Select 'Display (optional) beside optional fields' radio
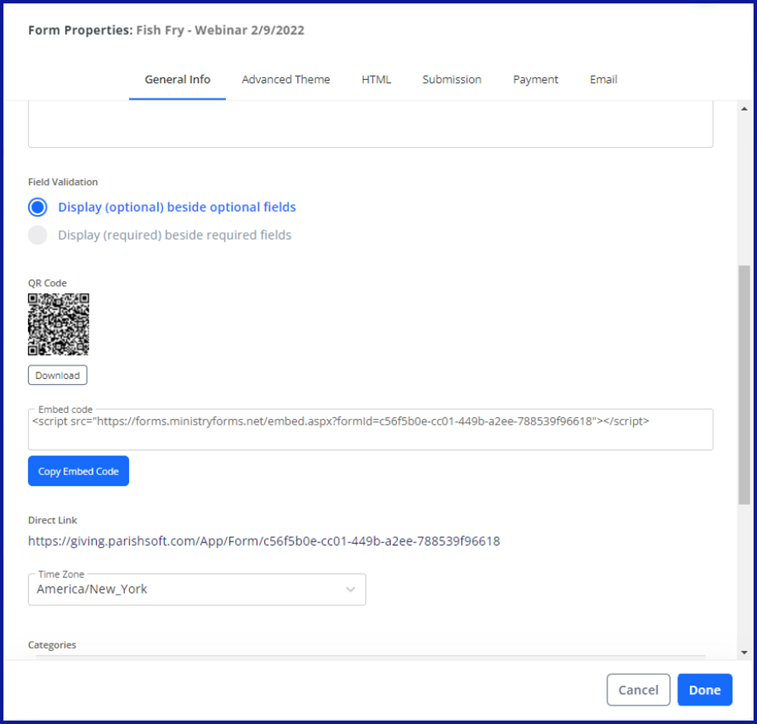Screen dimensions: 757x724 tap(38, 207)
